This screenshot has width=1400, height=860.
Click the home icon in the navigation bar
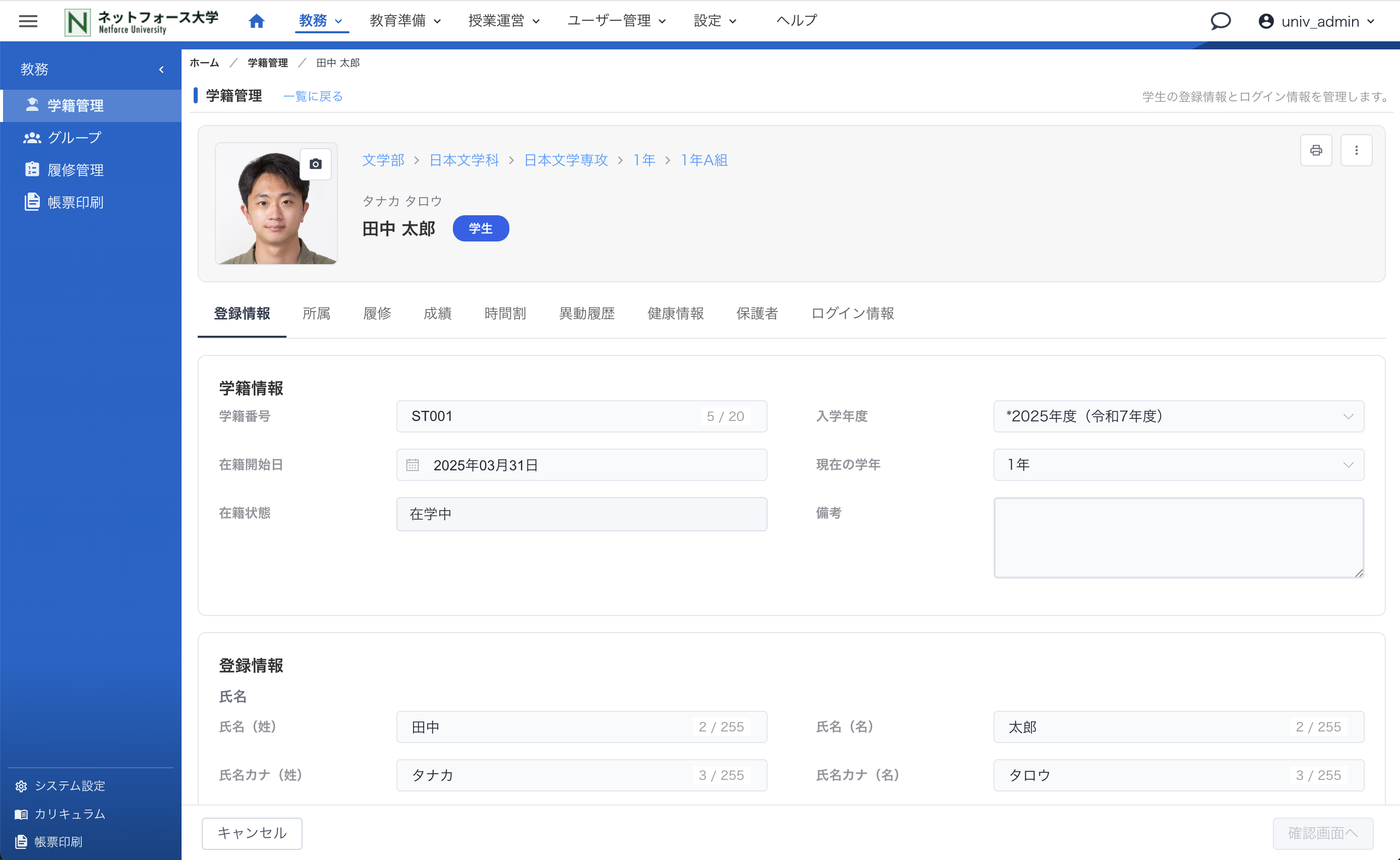(256, 21)
